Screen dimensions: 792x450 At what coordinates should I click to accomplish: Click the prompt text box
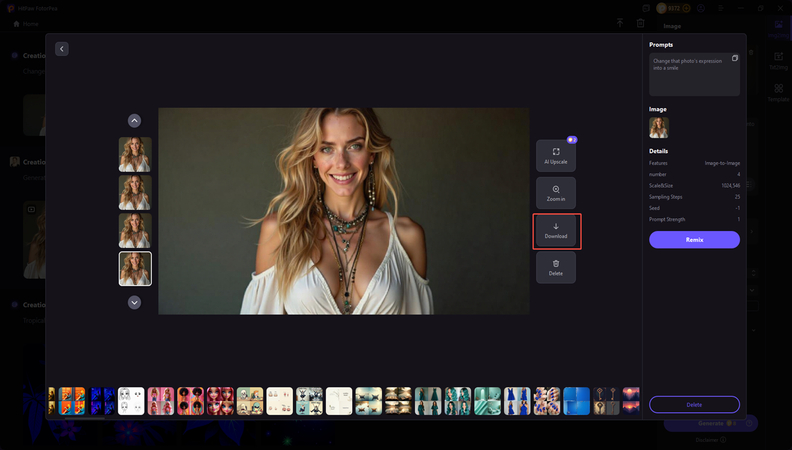[694, 74]
